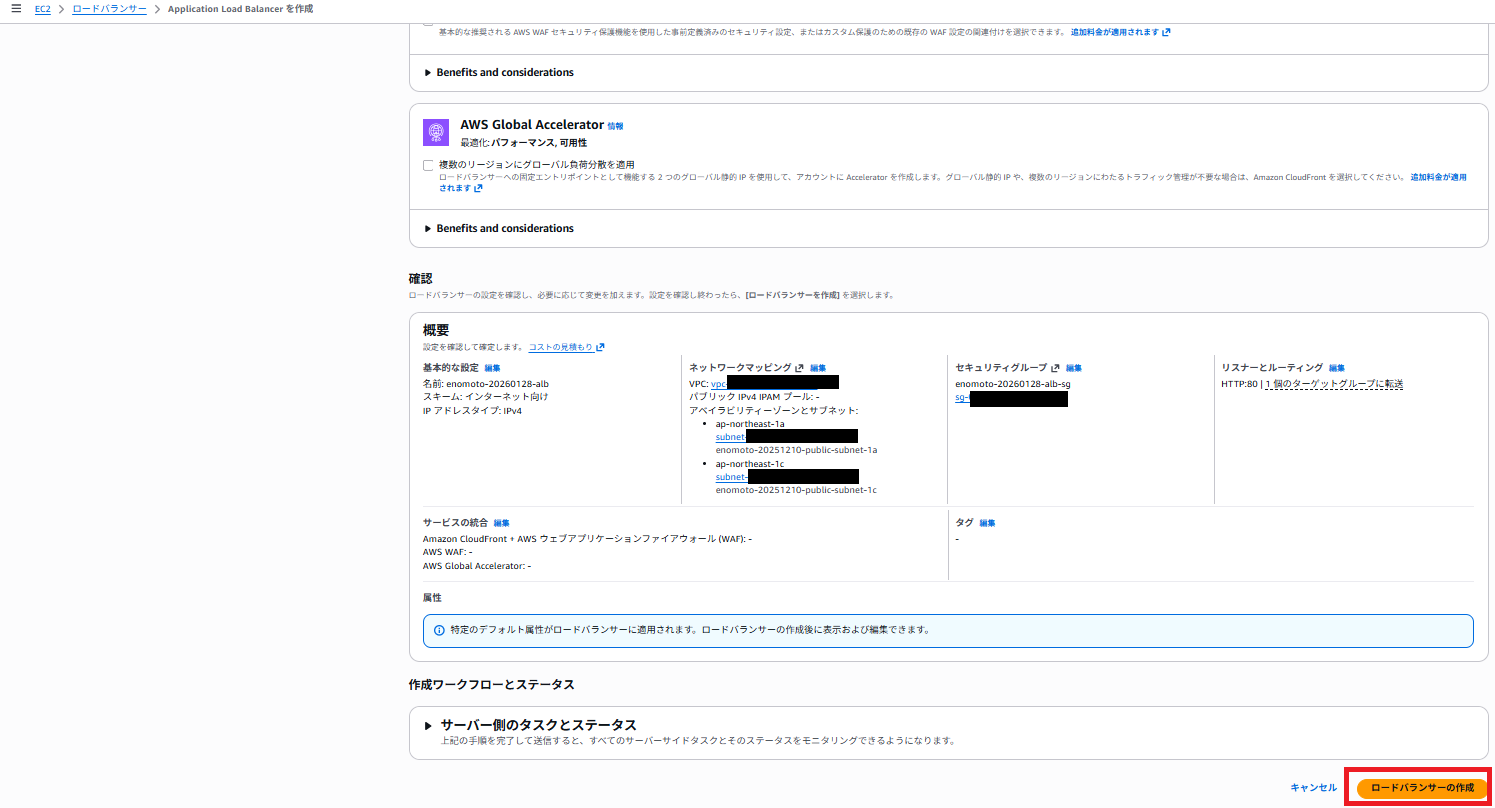Click the info icon in the 属性 notice
The width and height of the screenshot is (1495, 808).
coord(439,630)
